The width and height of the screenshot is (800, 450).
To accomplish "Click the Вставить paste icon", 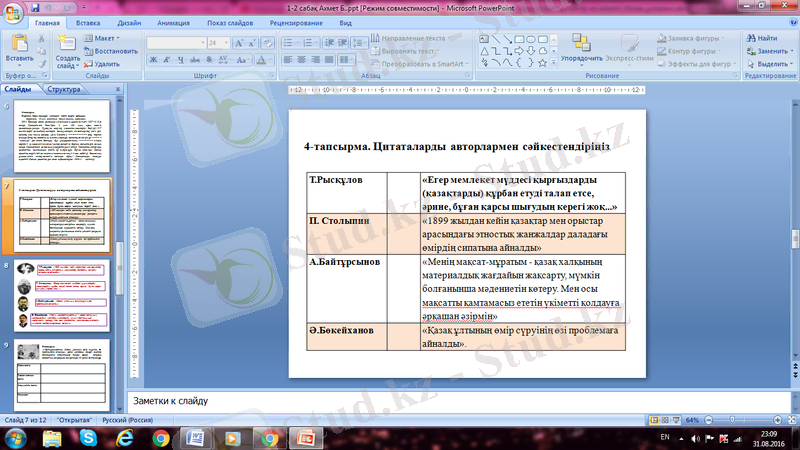I will [x=18, y=45].
